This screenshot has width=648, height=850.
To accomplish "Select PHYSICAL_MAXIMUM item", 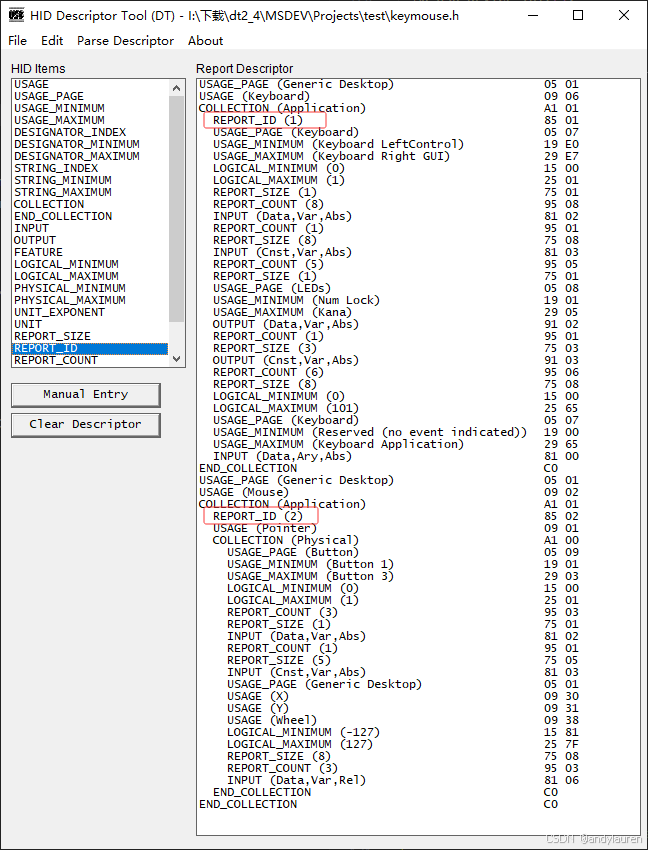I will (x=89, y=300).
